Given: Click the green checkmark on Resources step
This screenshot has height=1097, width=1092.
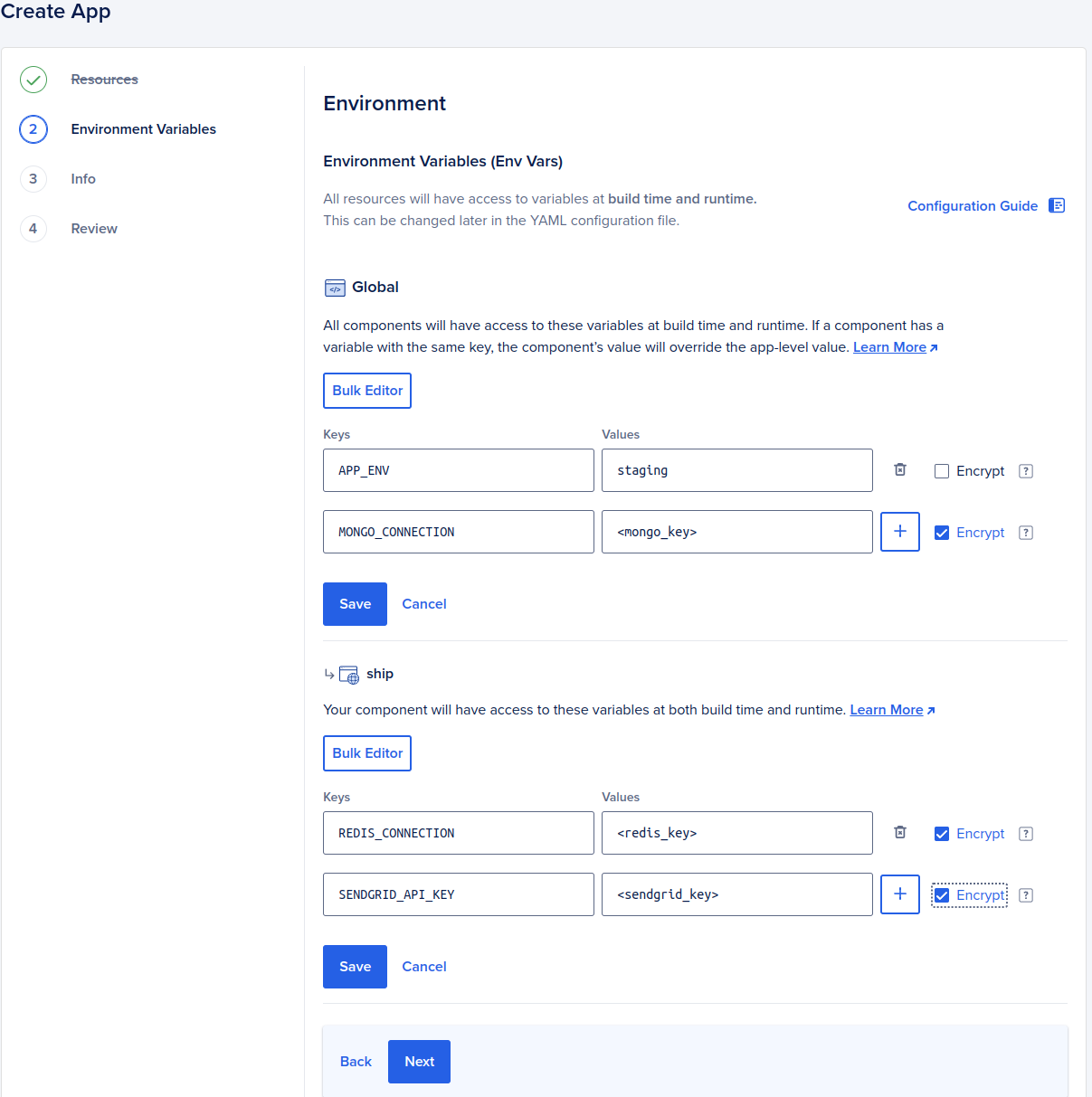Looking at the screenshot, I should (x=33, y=80).
